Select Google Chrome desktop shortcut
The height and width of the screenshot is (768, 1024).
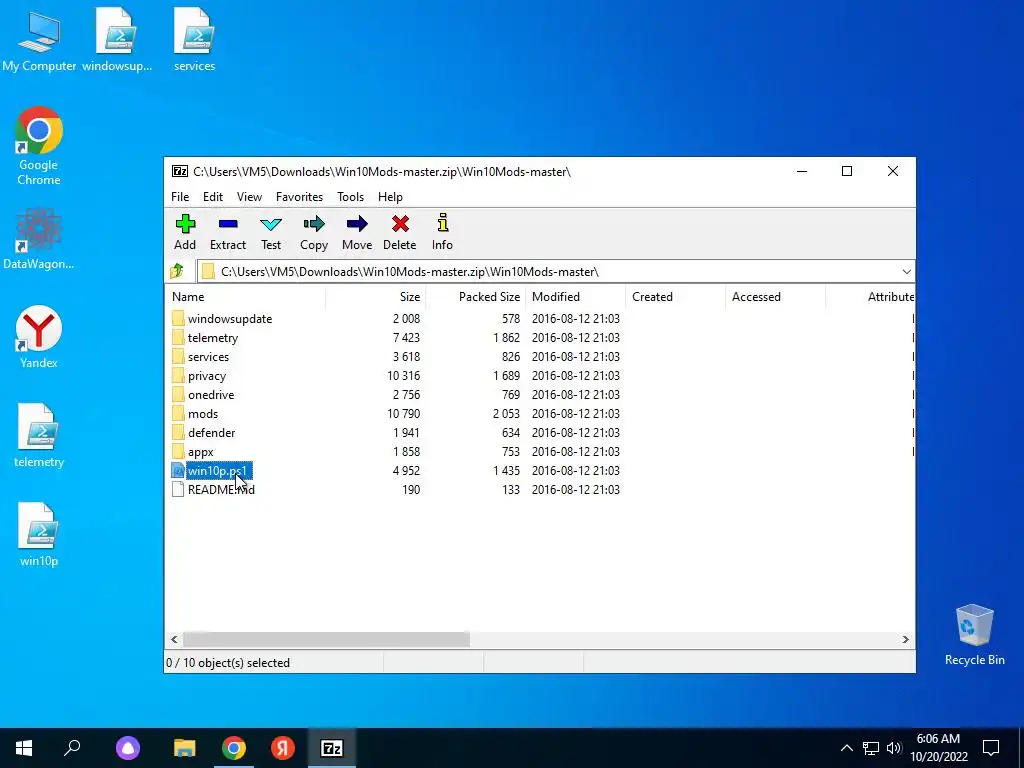[39, 146]
